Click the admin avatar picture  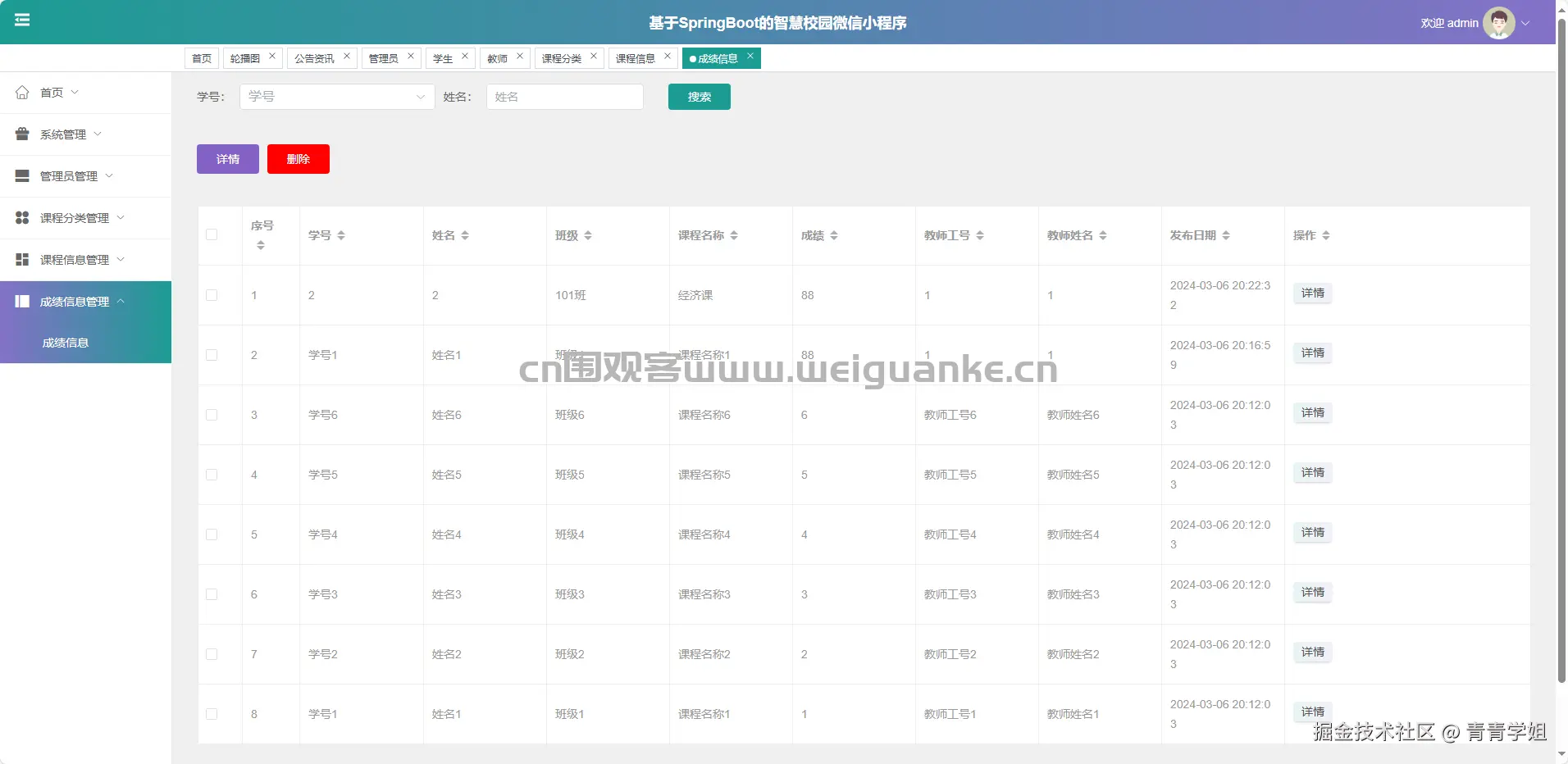coord(1498,23)
